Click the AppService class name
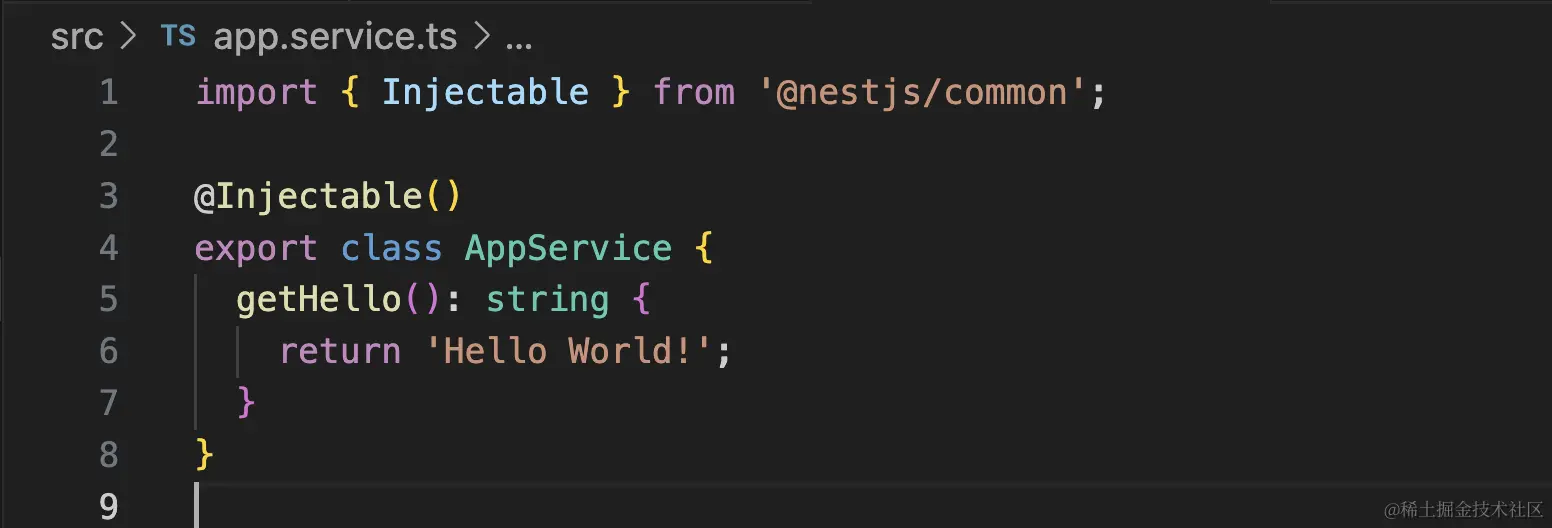 point(568,248)
